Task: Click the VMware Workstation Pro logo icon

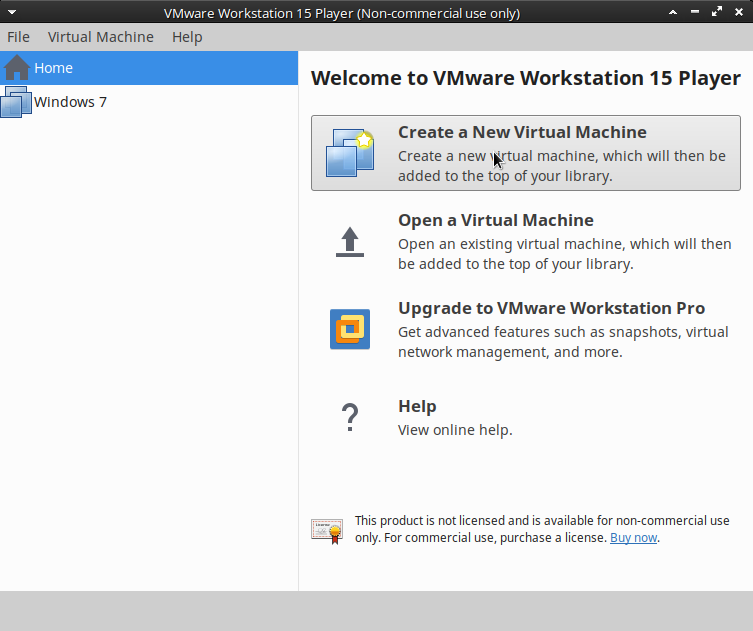Action: (350, 329)
